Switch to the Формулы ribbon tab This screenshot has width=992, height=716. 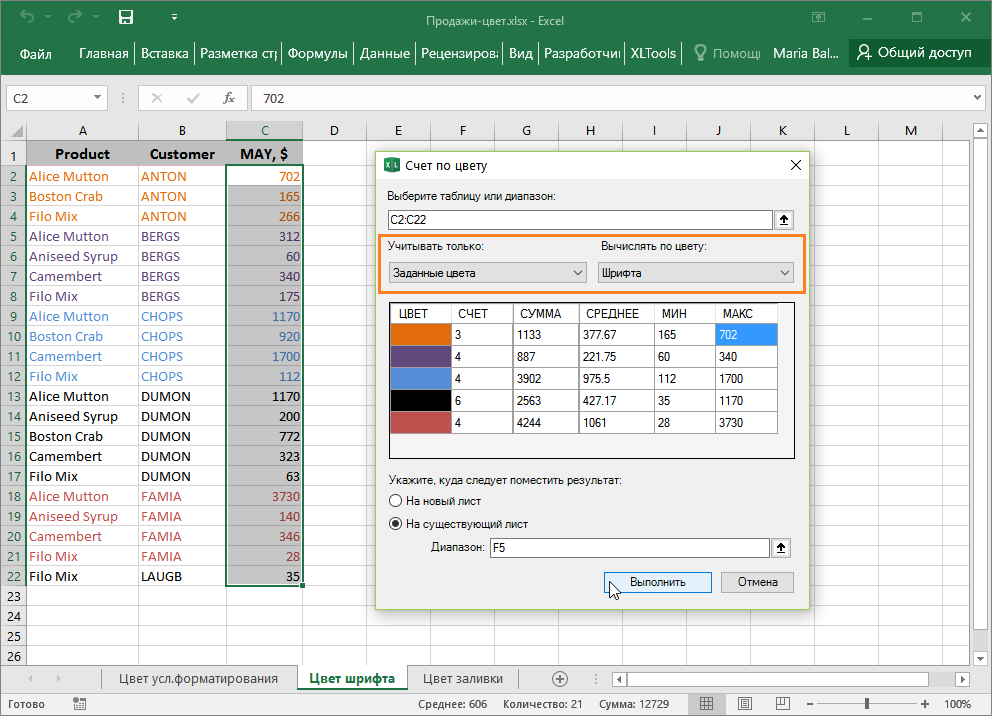pos(318,54)
